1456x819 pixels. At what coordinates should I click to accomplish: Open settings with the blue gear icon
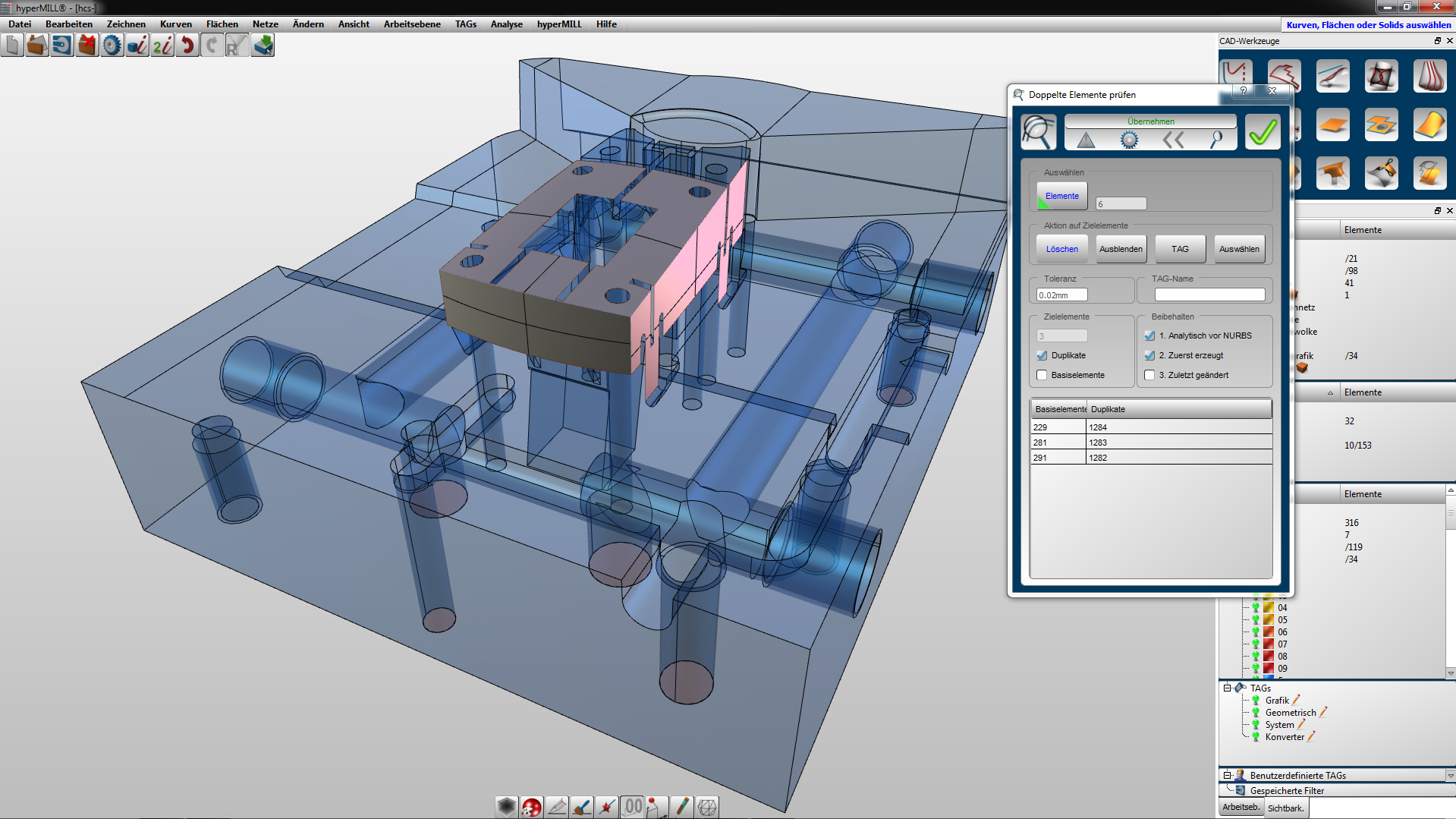112,46
